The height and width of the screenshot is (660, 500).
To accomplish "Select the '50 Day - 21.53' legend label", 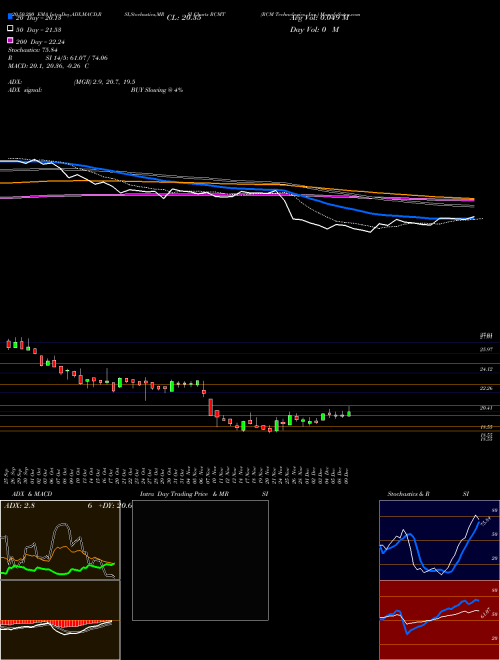I will [x=39, y=29].
